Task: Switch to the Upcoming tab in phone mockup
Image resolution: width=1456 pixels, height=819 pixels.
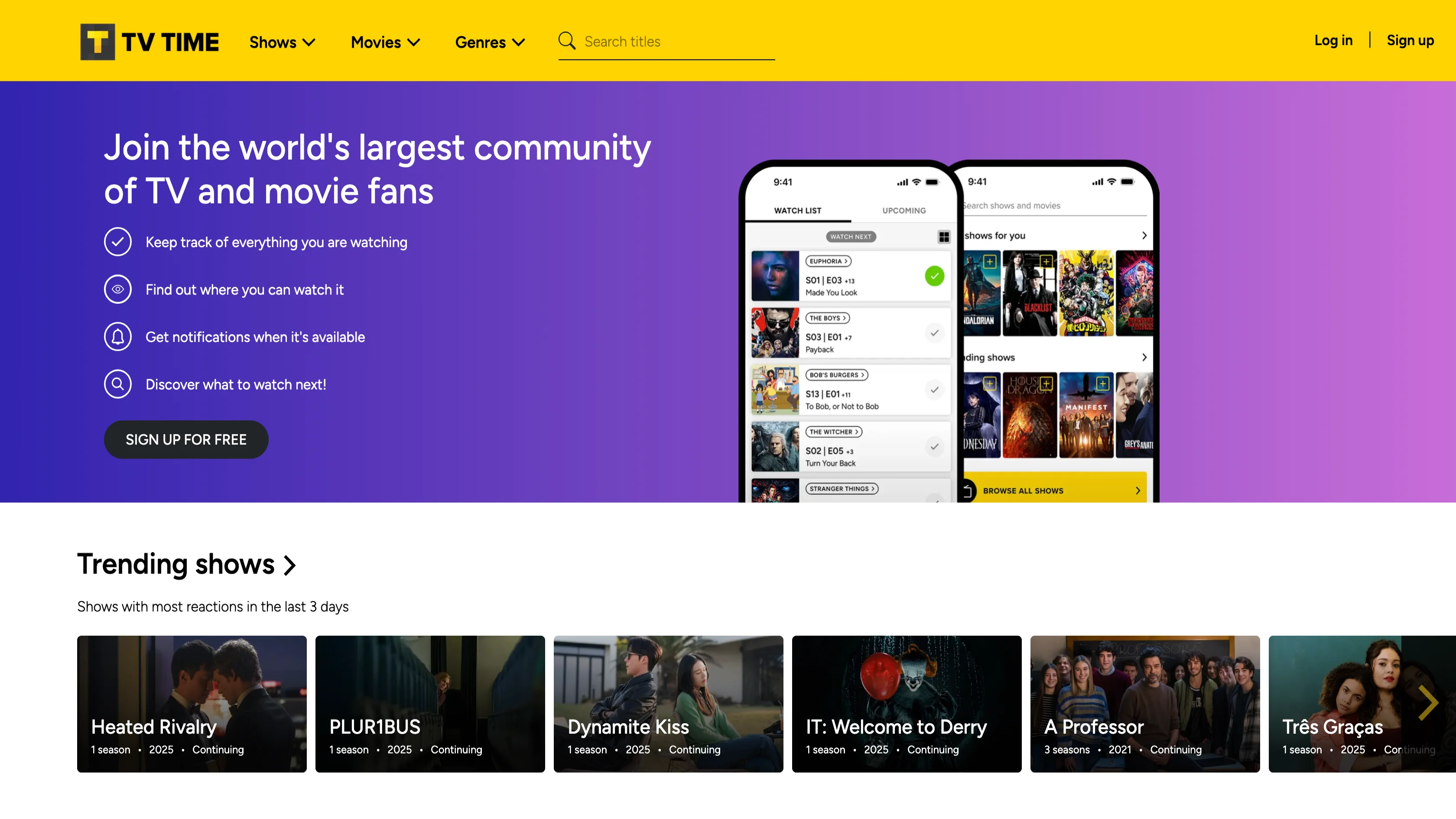Action: click(904, 210)
